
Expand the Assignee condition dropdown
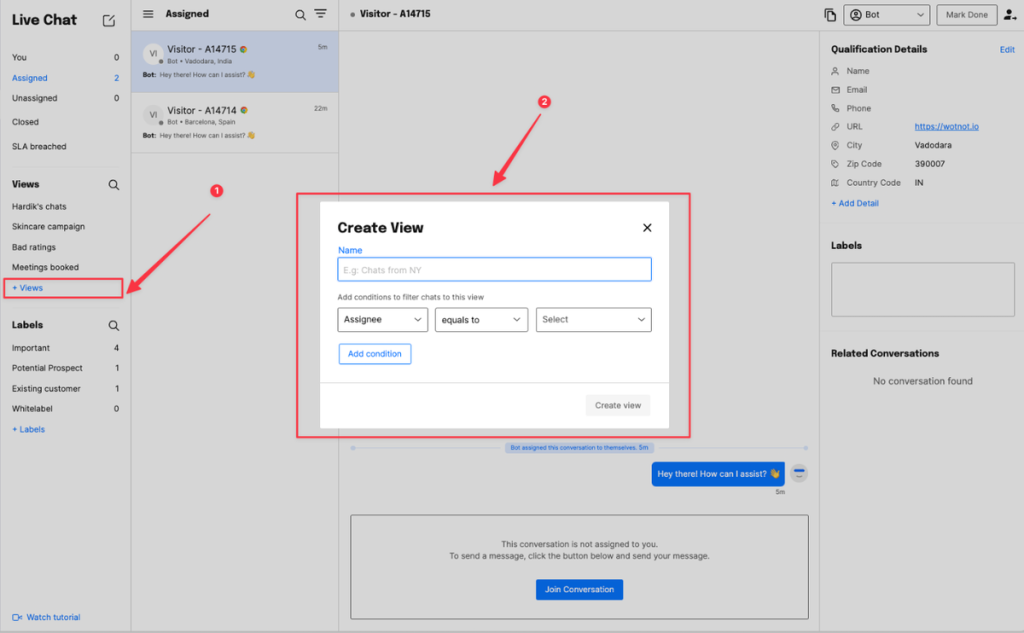(x=383, y=320)
